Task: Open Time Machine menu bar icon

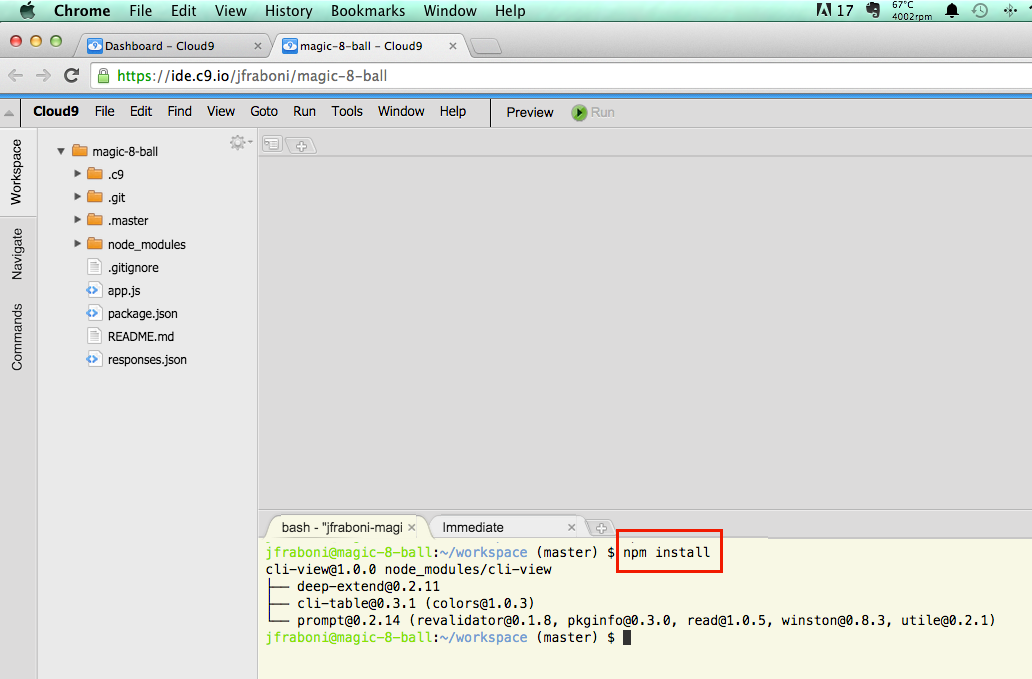Action: point(980,11)
